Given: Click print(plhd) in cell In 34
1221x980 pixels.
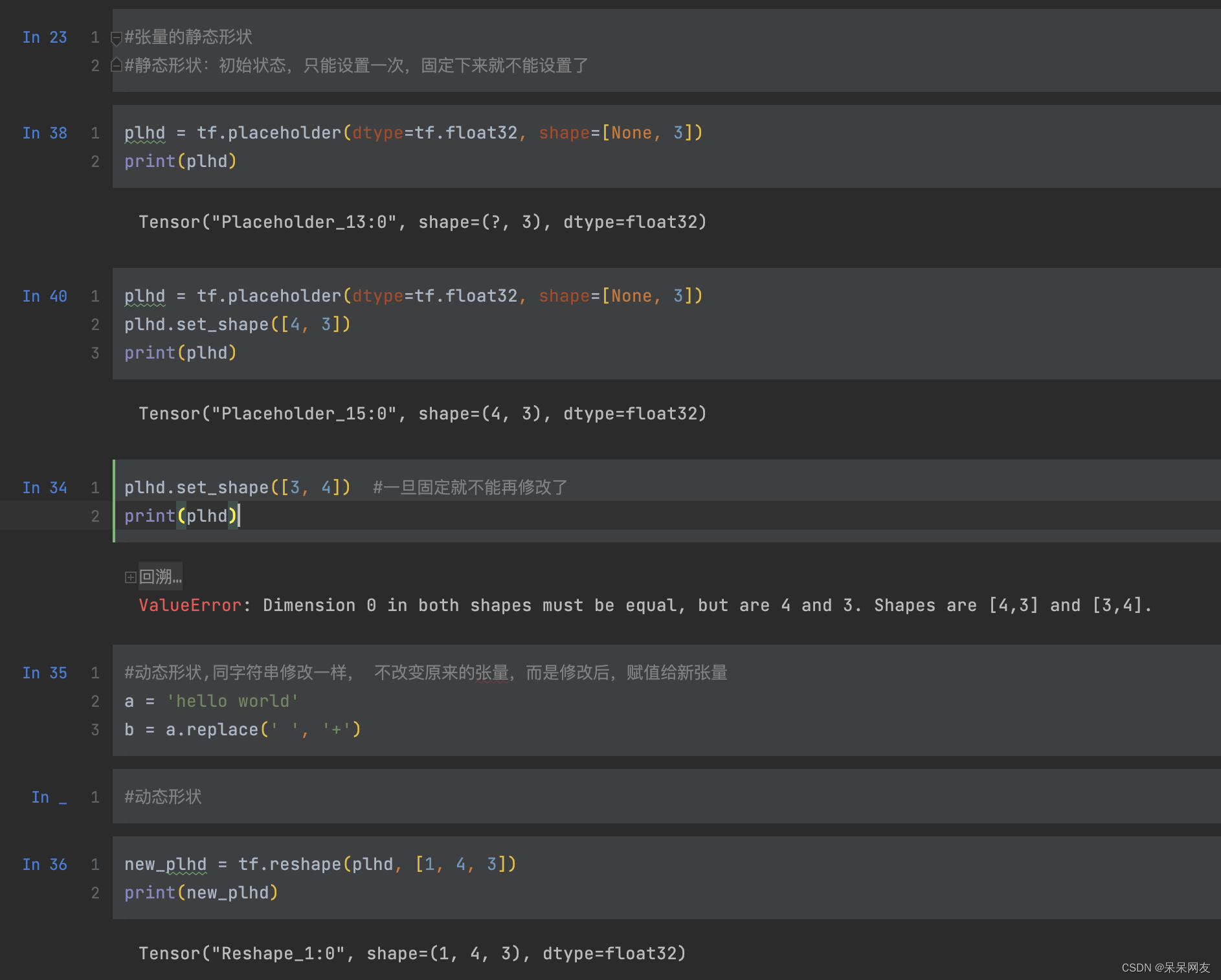Looking at the screenshot, I should click(x=181, y=516).
